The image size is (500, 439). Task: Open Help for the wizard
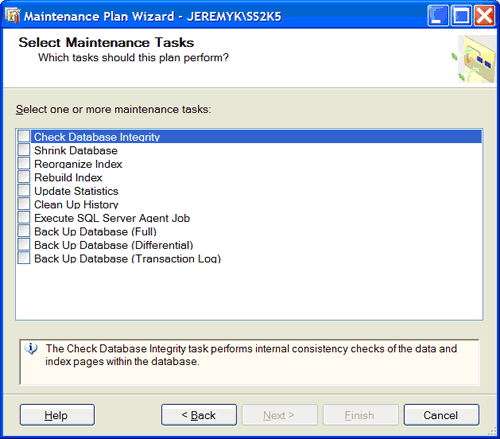pyautogui.click(x=57, y=415)
